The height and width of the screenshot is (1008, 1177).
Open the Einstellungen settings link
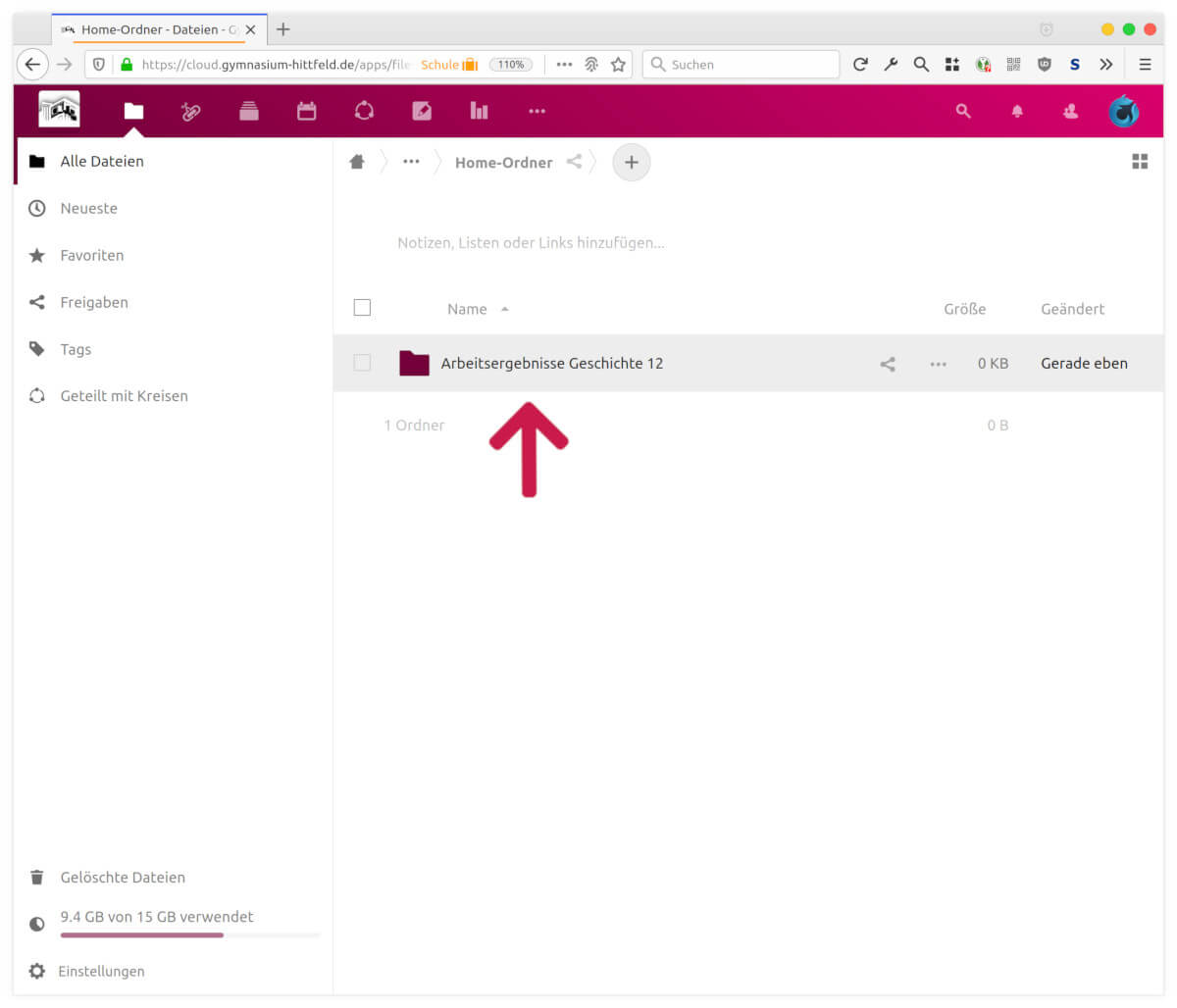click(100, 972)
